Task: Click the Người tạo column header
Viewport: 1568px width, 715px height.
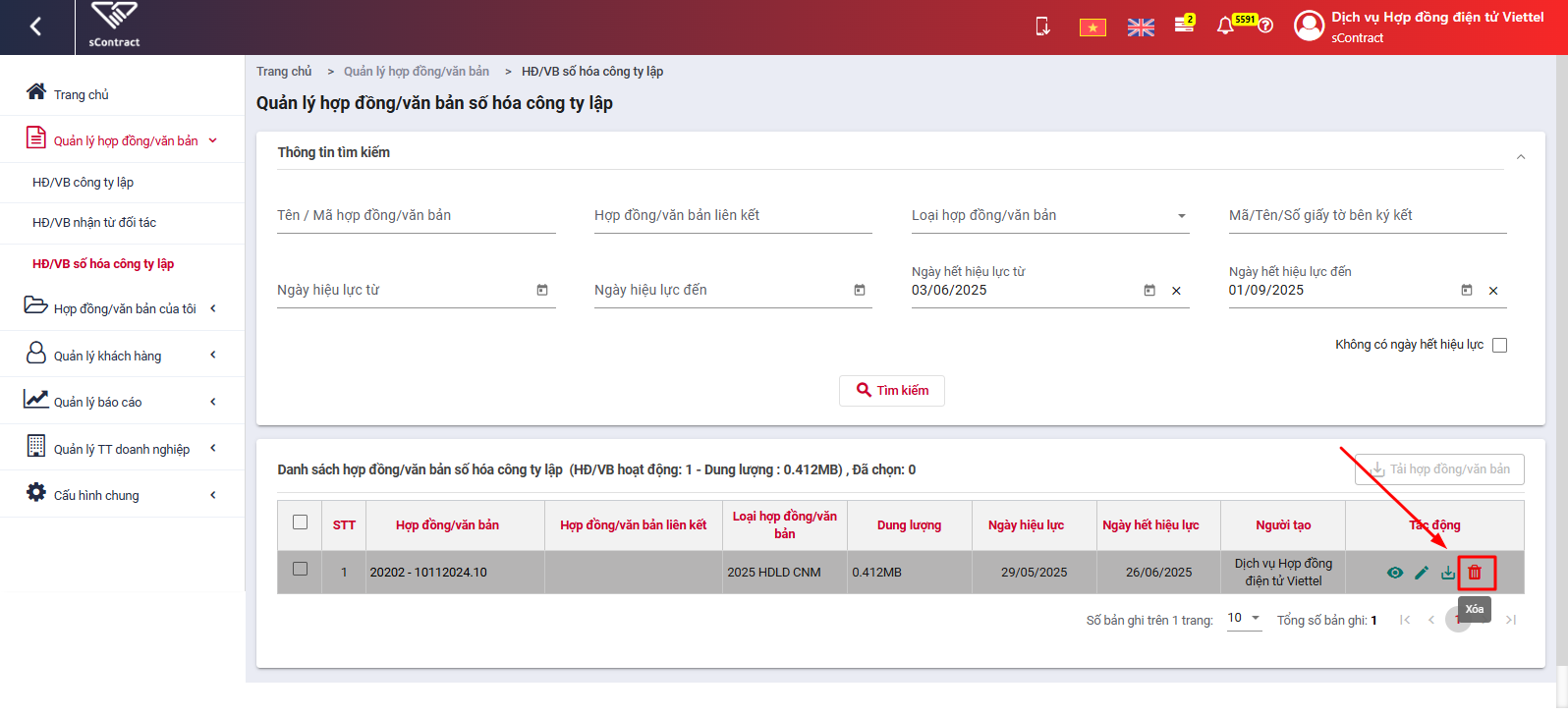Action: pos(1283,525)
